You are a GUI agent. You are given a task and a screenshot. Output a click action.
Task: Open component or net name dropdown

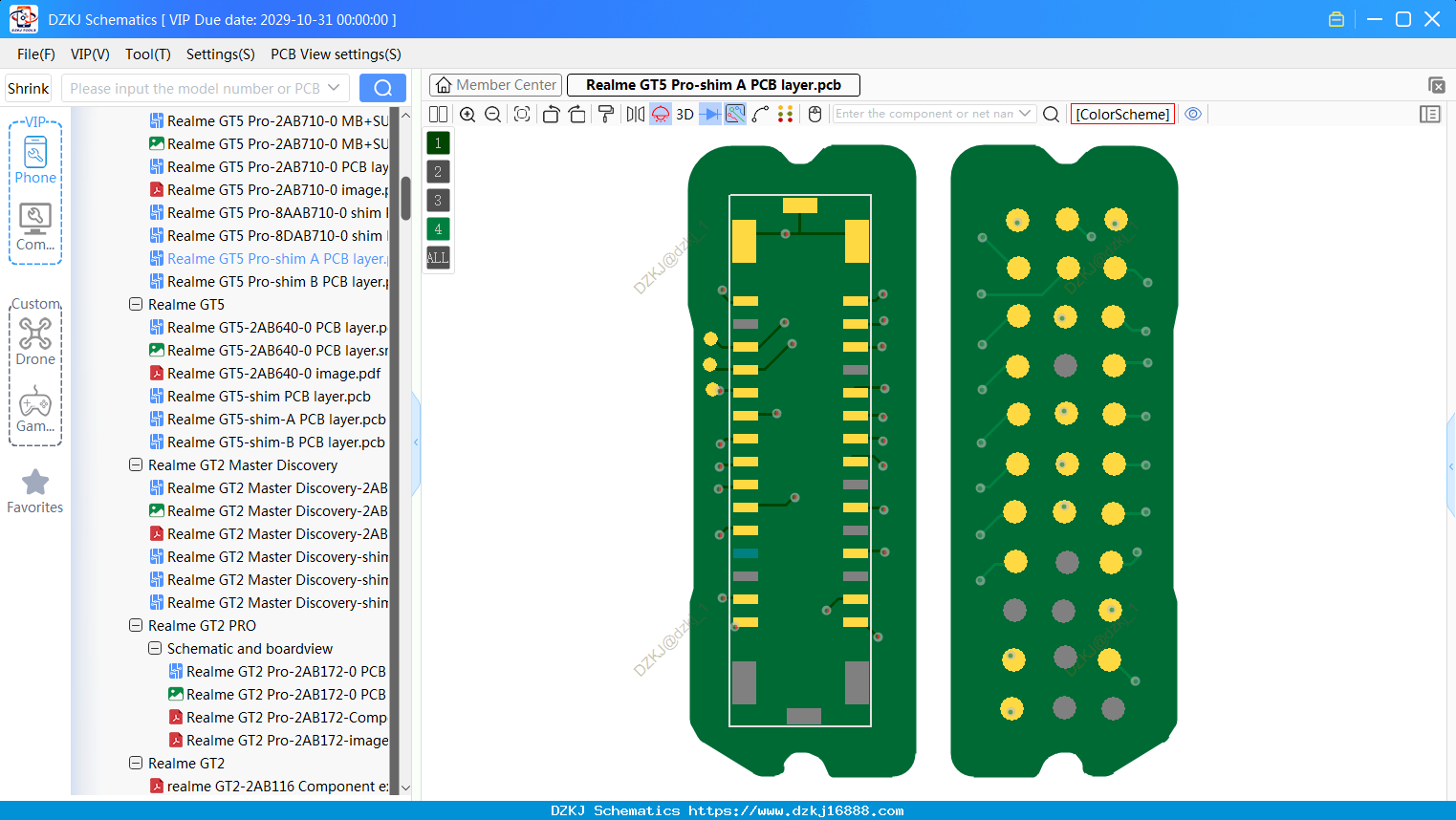point(1025,114)
